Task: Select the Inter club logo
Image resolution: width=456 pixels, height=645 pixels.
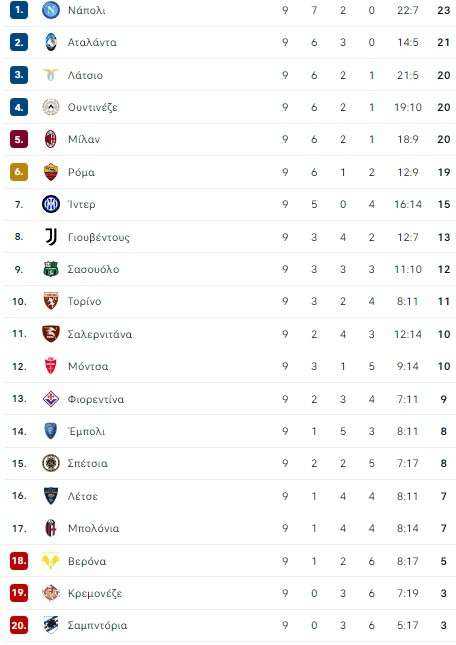Action: 51,204
